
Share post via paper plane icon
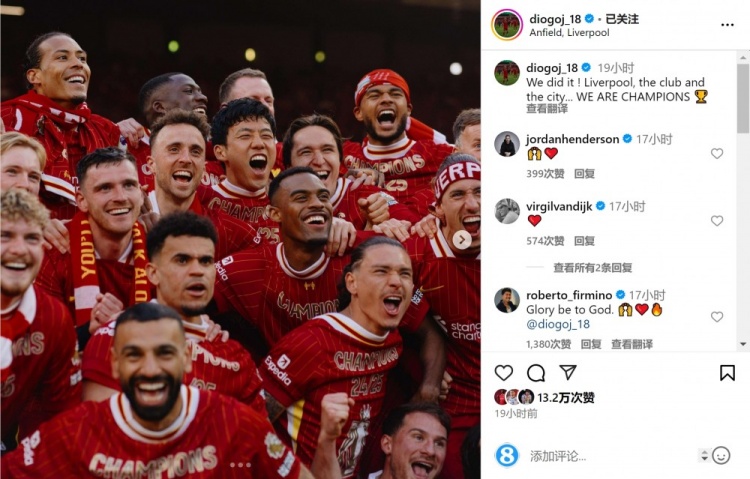[x=568, y=372]
